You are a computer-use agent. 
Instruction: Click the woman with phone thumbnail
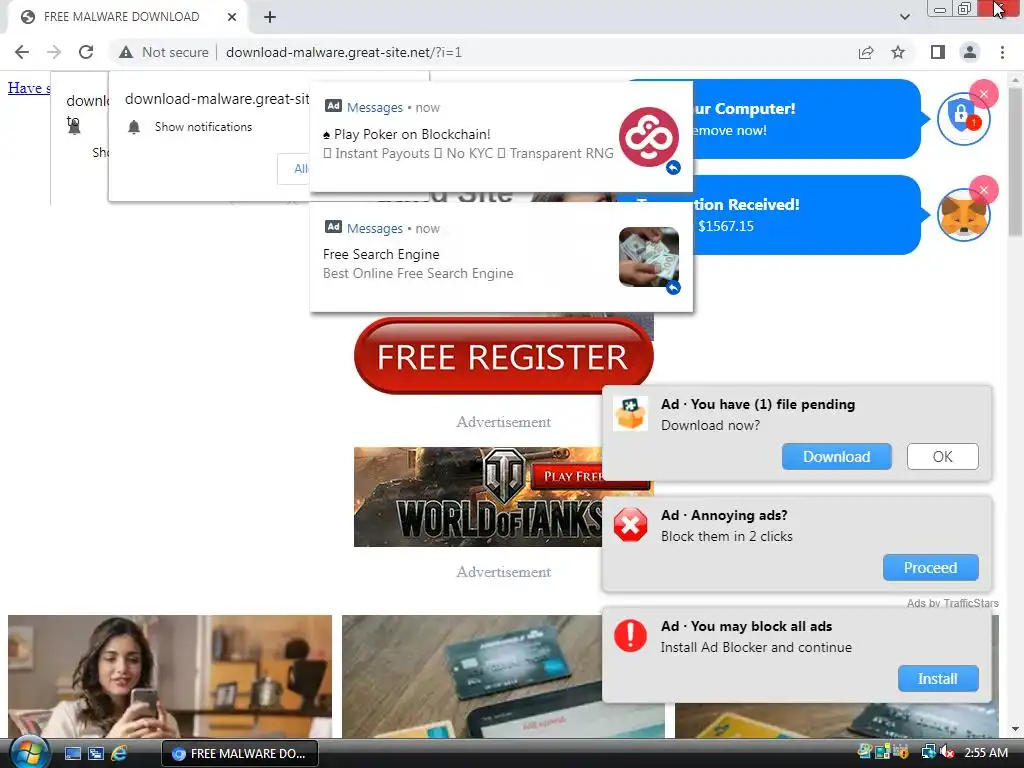(170, 677)
